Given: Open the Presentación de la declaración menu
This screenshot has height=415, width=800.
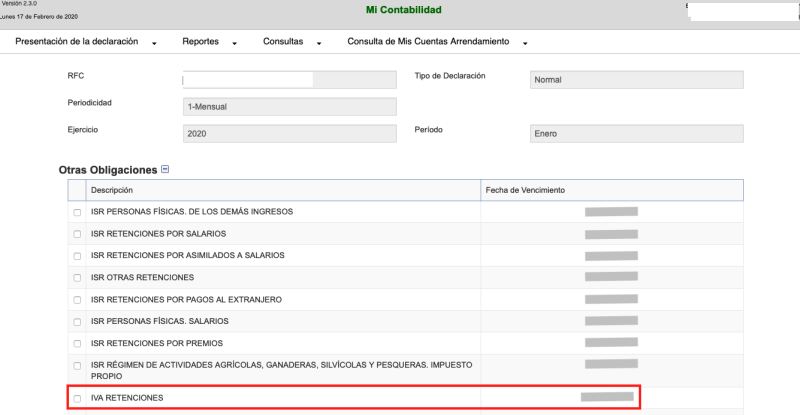Looking at the screenshot, I should pyautogui.click(x=77, y=41).
